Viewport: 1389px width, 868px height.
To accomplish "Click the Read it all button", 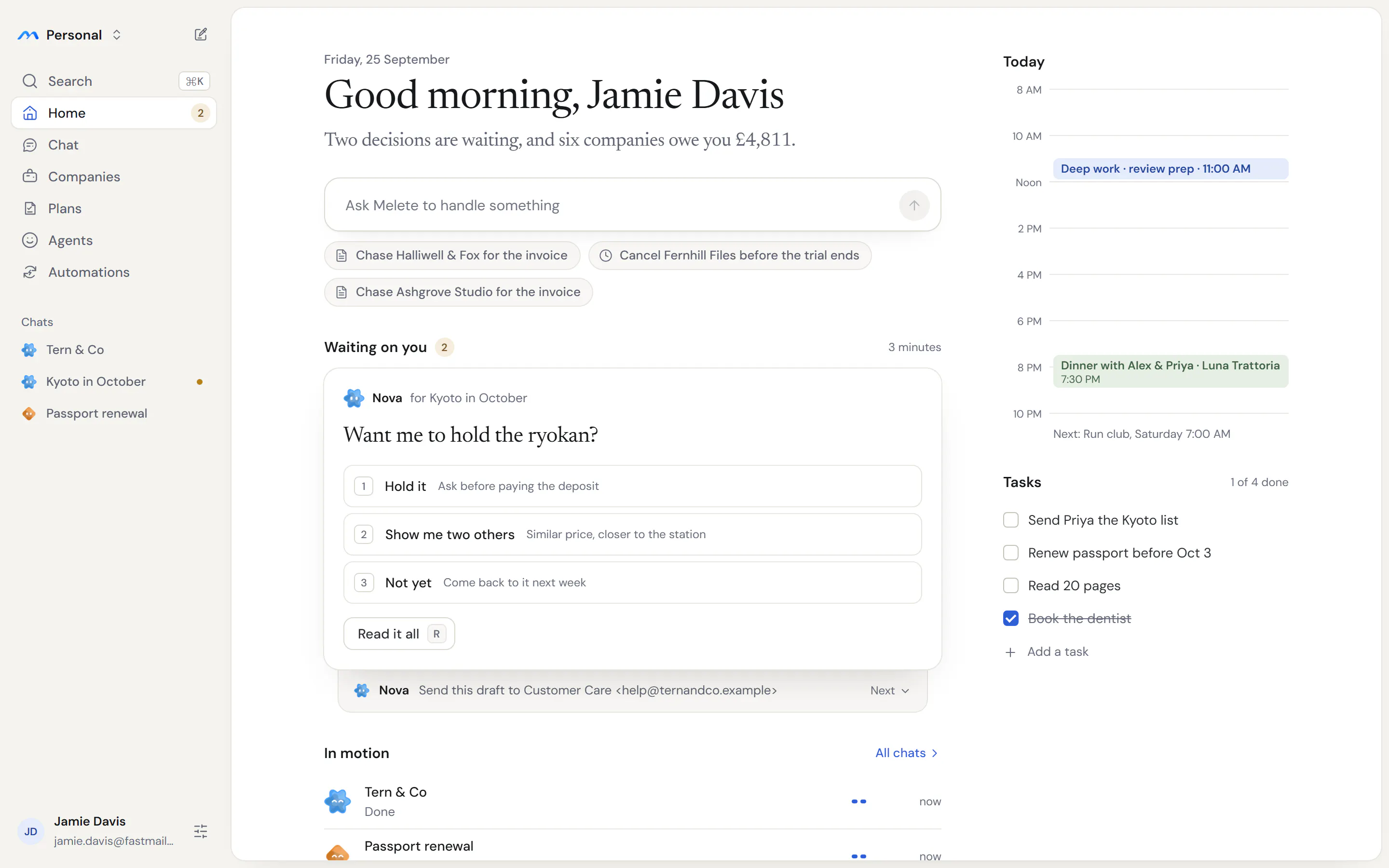I will click(x=399, y=634).
